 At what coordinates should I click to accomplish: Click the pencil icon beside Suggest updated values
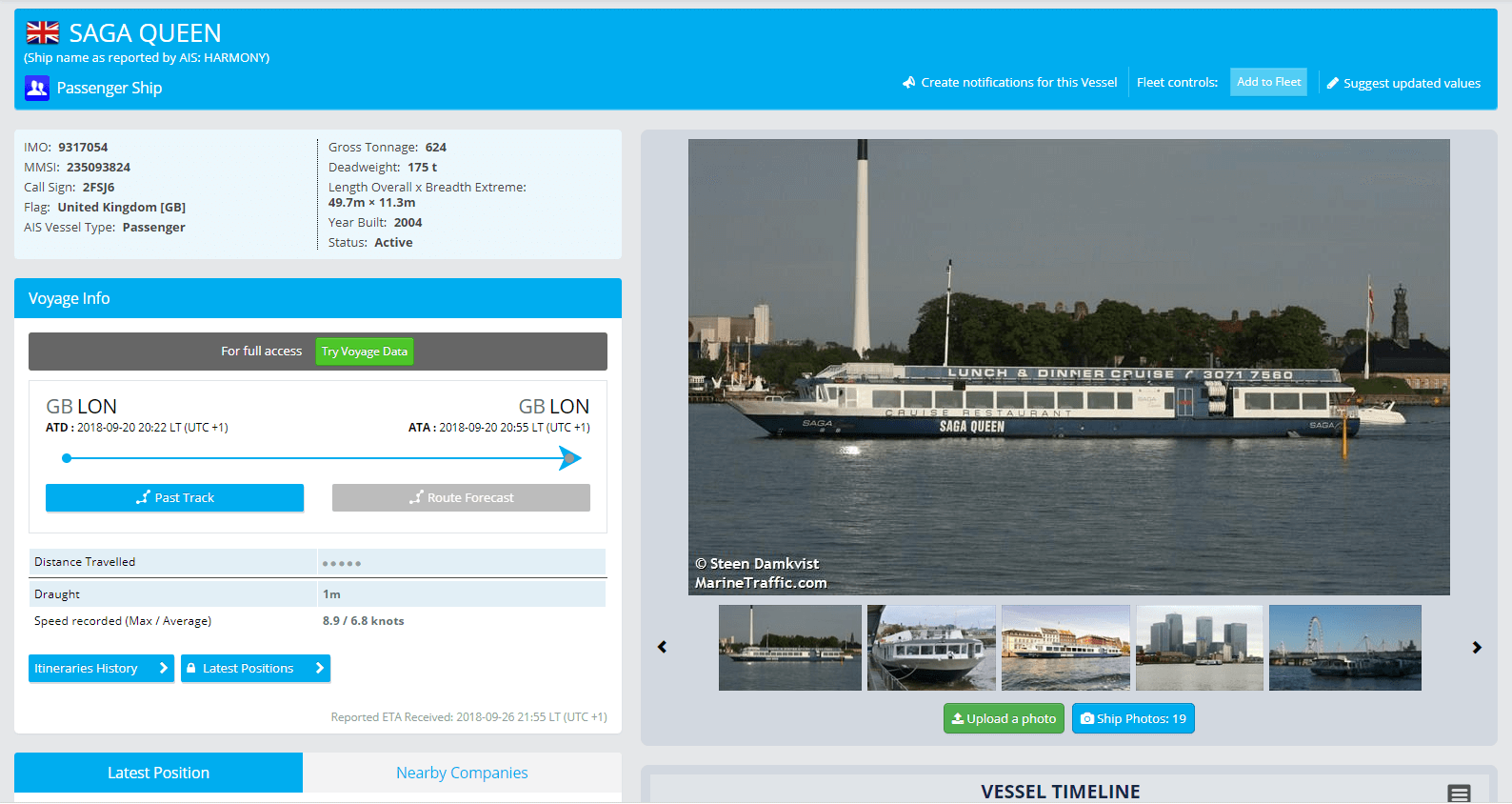click(1333, 84)
